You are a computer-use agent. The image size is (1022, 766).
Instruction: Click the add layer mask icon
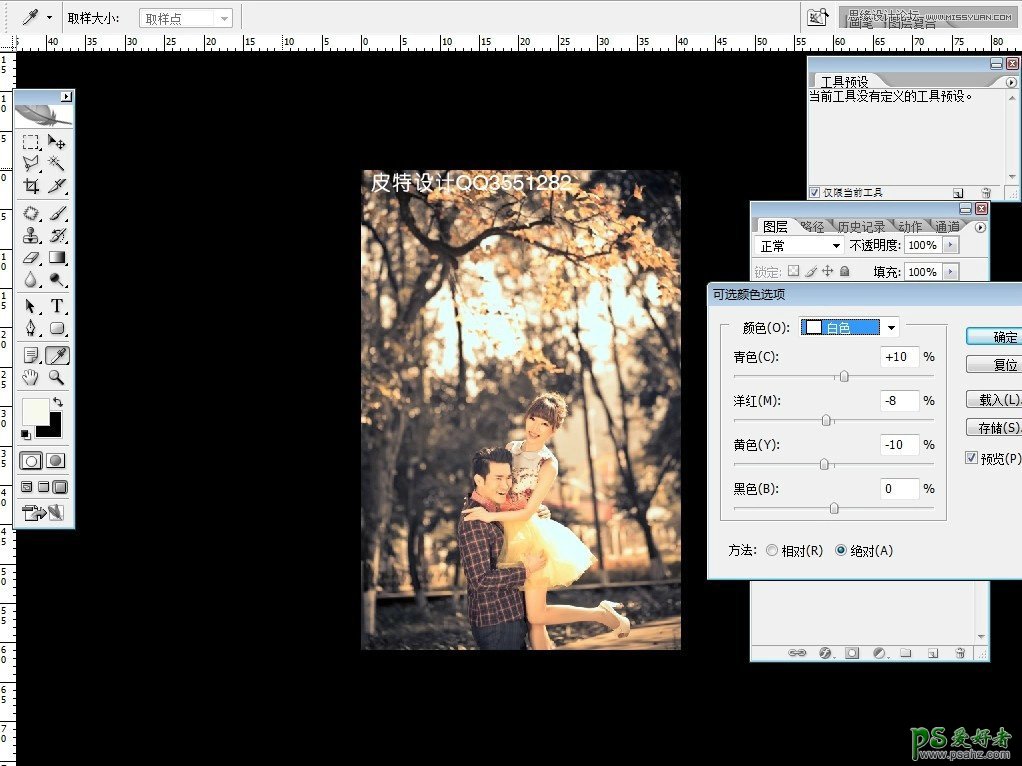tap(852, 653)
